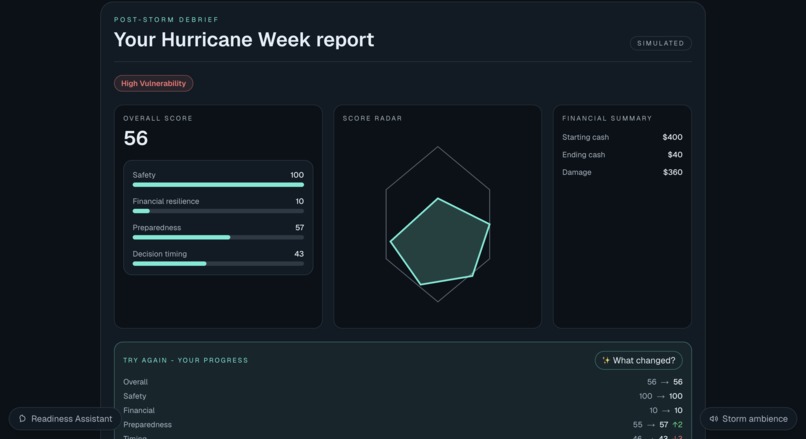This screenshot has width=806, height=439.
Task: Click the Financial resilience progress bar
Action: click(218, 211)
